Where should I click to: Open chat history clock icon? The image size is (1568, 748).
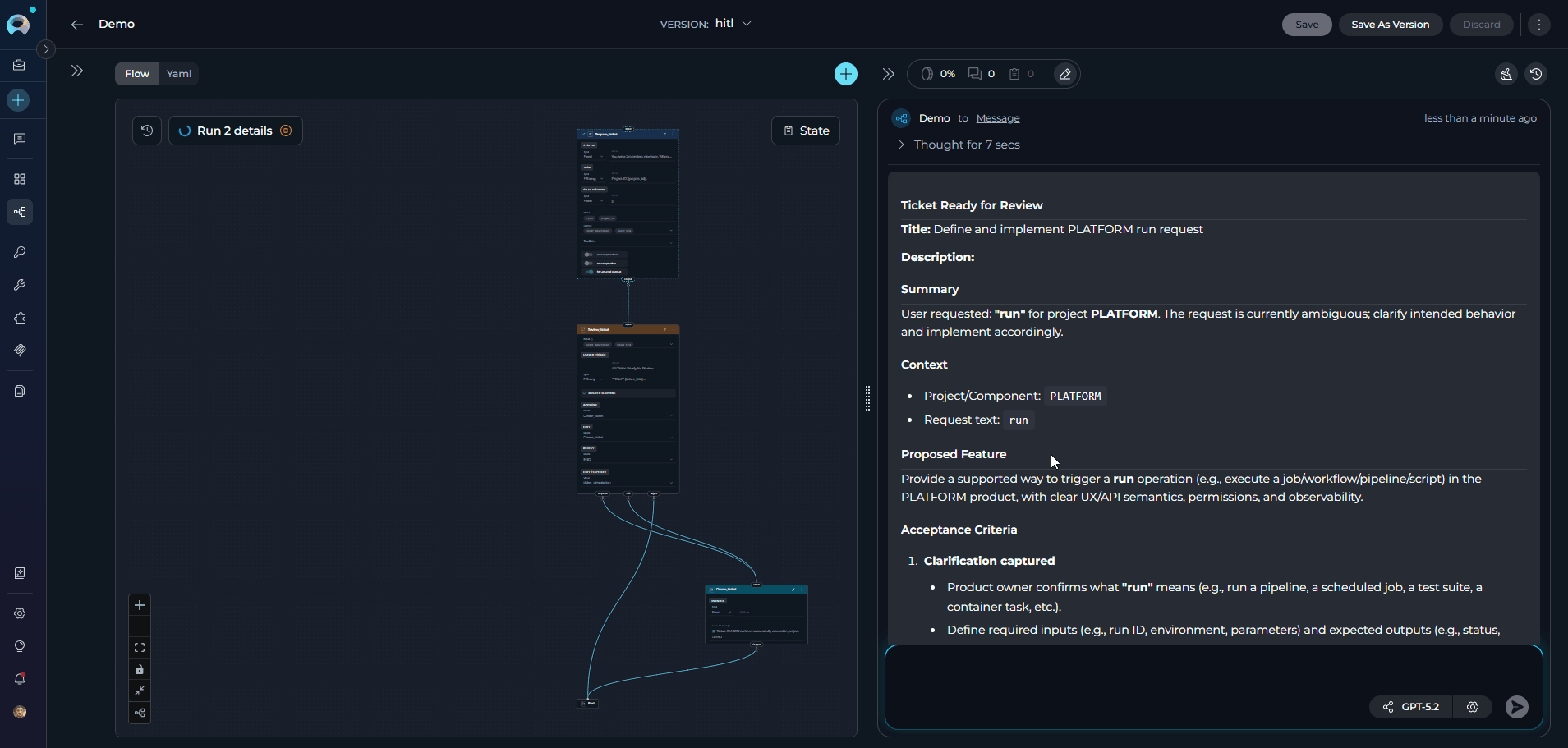(x=1535, y=74)
